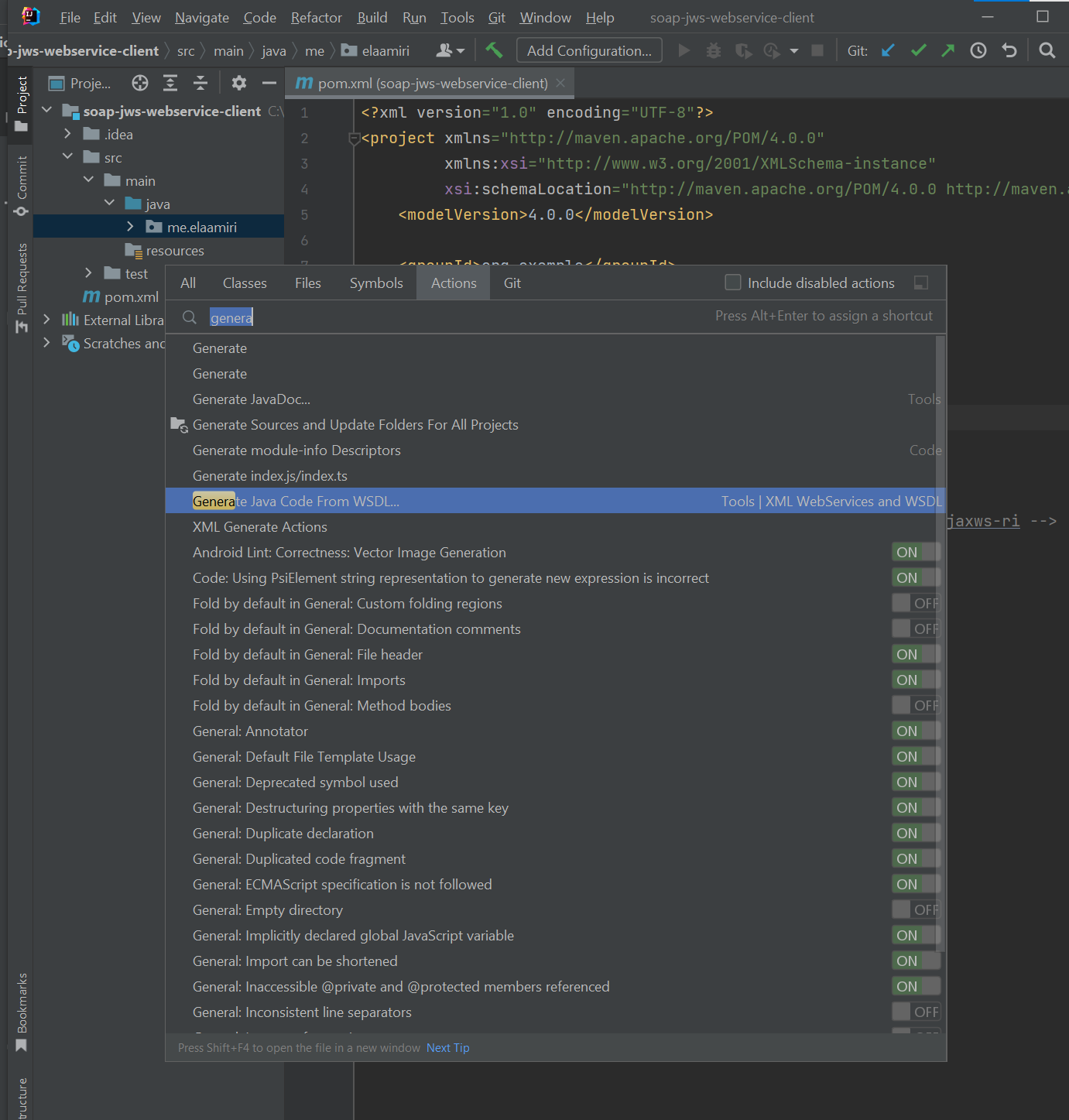Image resolution: width=1069 pixels, height=1120 pixels.
Task: Open the Navigate menu
Action: (x=201, y=17)
